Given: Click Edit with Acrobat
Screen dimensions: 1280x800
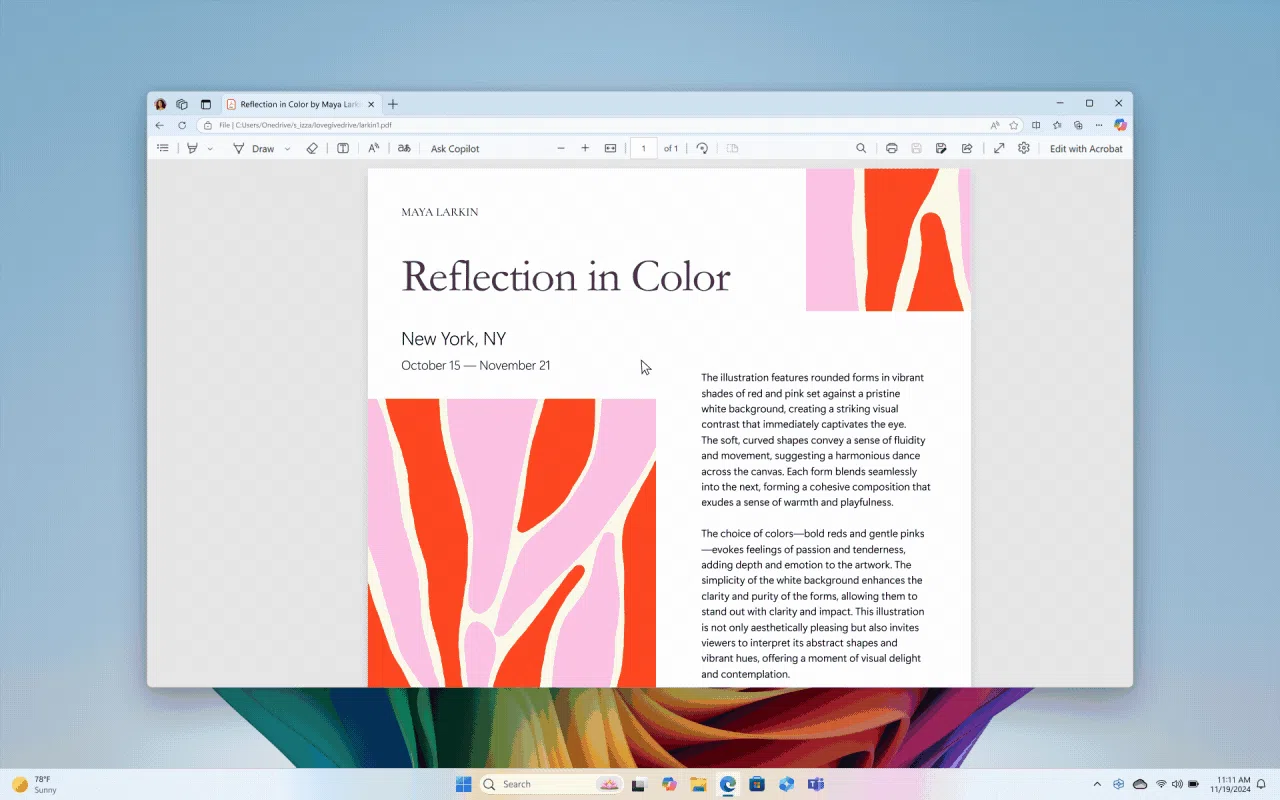Looking at the screenshot, I should [1086, 148].
